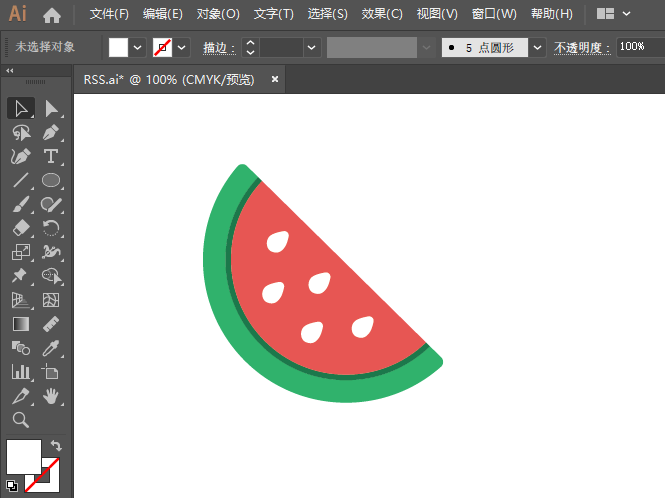This screenshot has width=665, height=498.
Task: Reset to default fill and stroke
Action: click(12, 485)
